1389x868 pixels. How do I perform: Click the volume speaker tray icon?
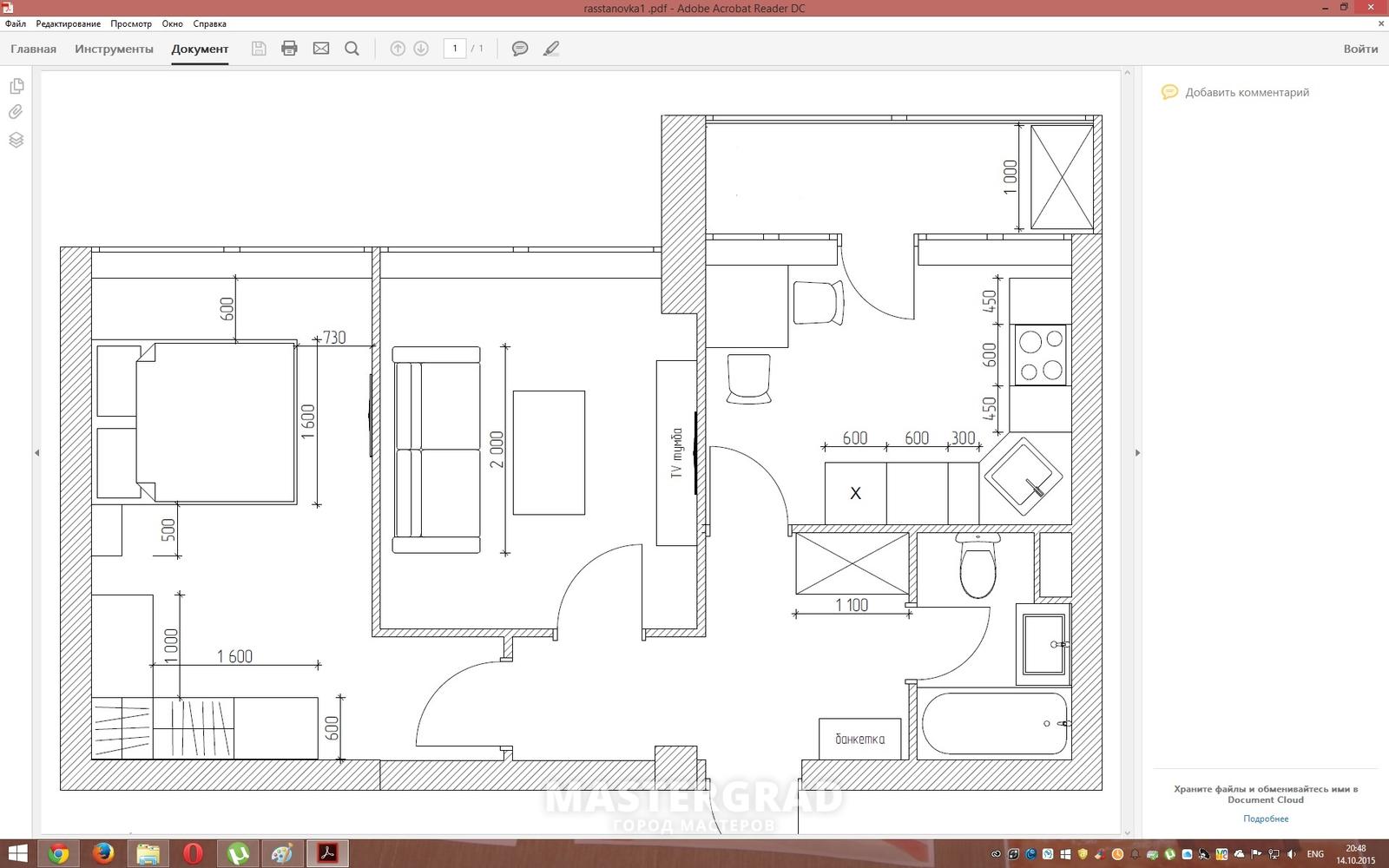1292,855
